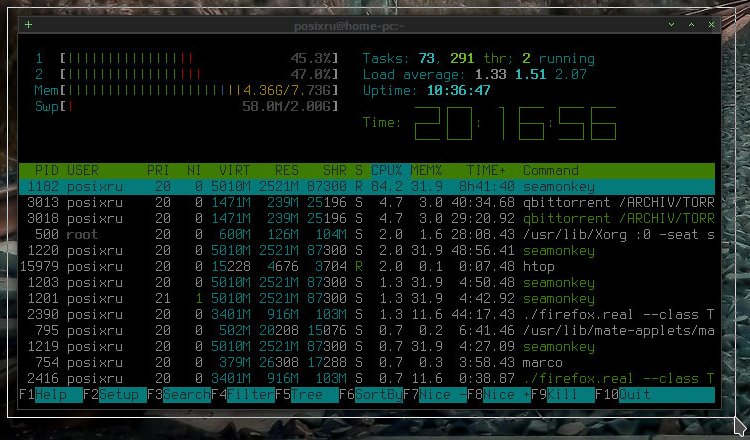This screenshot has width=750, height=440.
Task: Sort by the SHR column header
Action: 334,170
